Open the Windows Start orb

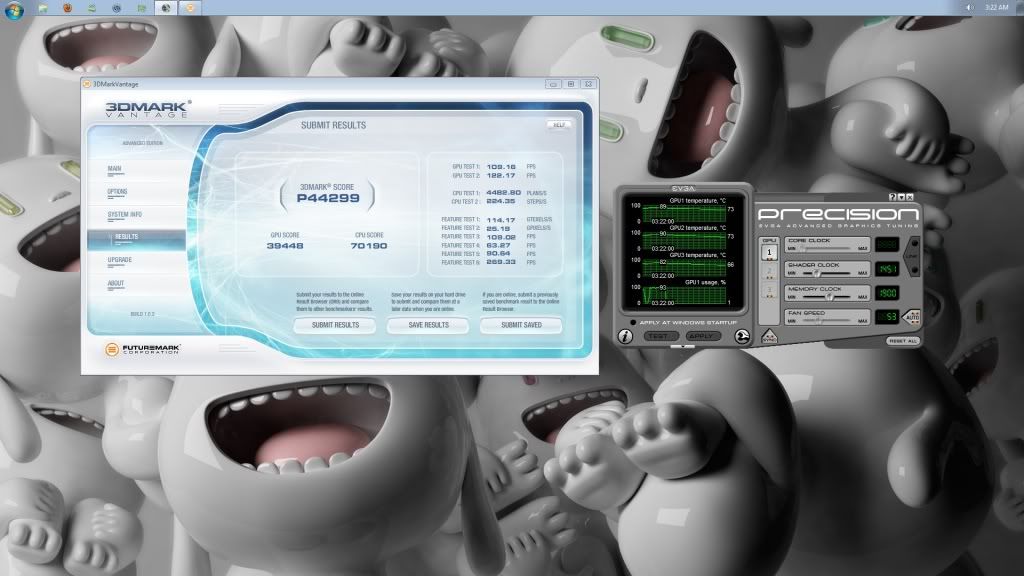click(13, 7)
